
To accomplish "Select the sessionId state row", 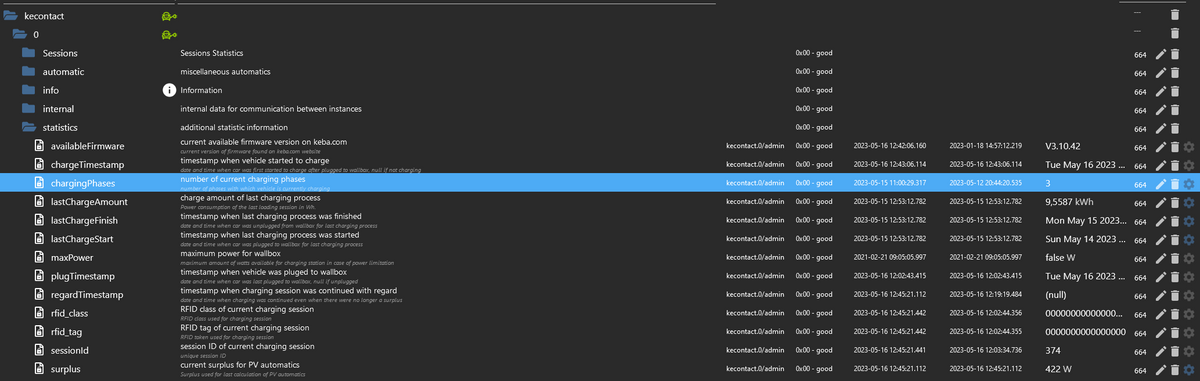I will coord(600,351).
